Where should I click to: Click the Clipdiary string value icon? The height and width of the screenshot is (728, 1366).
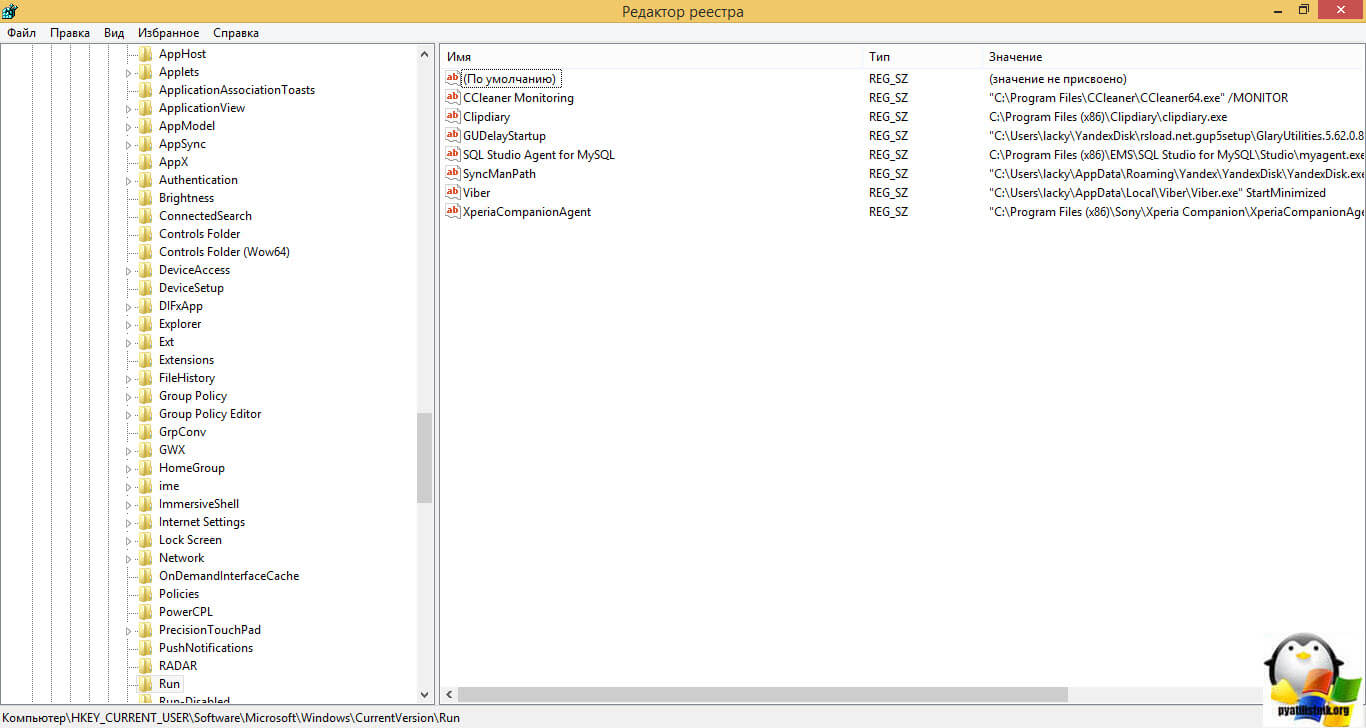452,117
